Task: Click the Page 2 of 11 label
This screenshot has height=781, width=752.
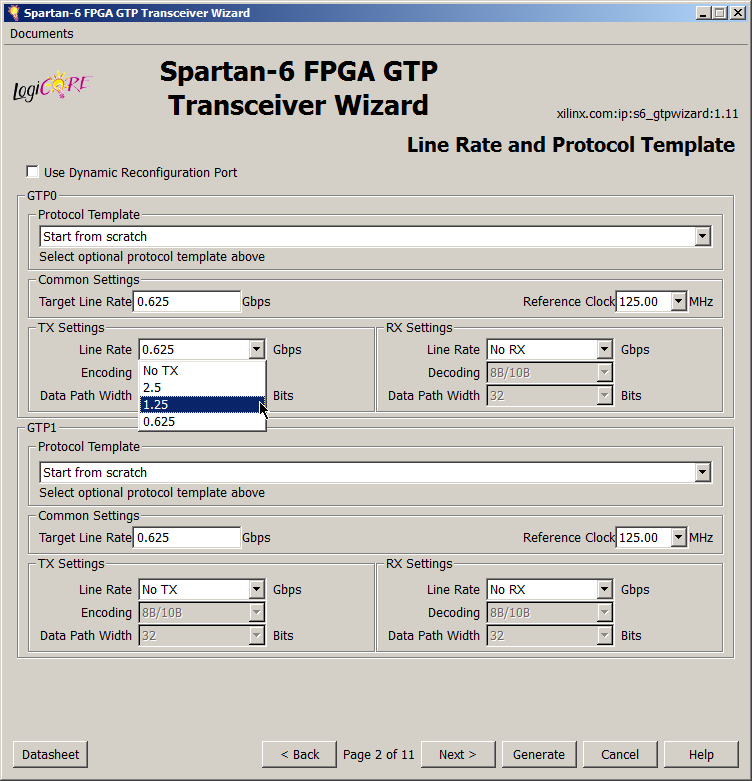Action: pos(378,755)
